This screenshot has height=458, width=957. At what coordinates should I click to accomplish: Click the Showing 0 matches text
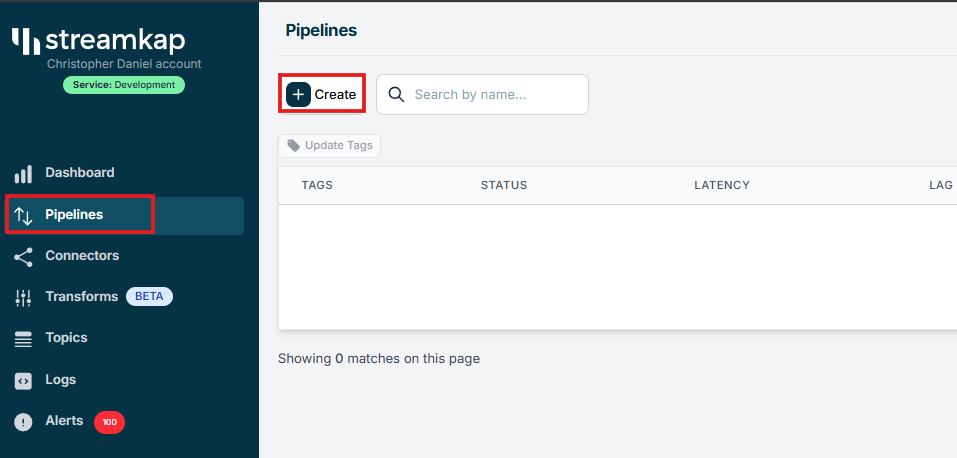[379, 358]
